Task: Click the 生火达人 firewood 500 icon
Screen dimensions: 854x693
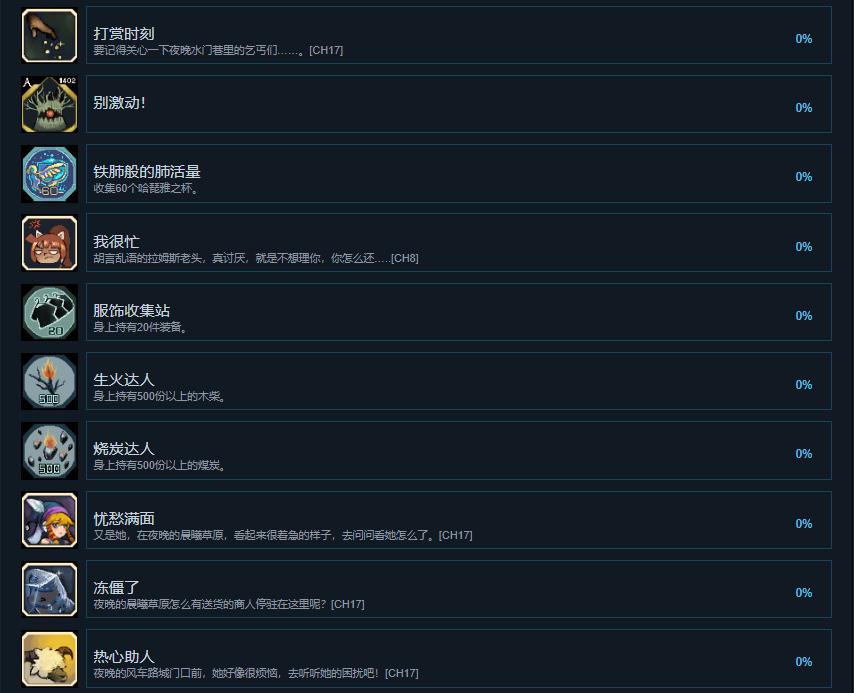Action: (50, 381)
